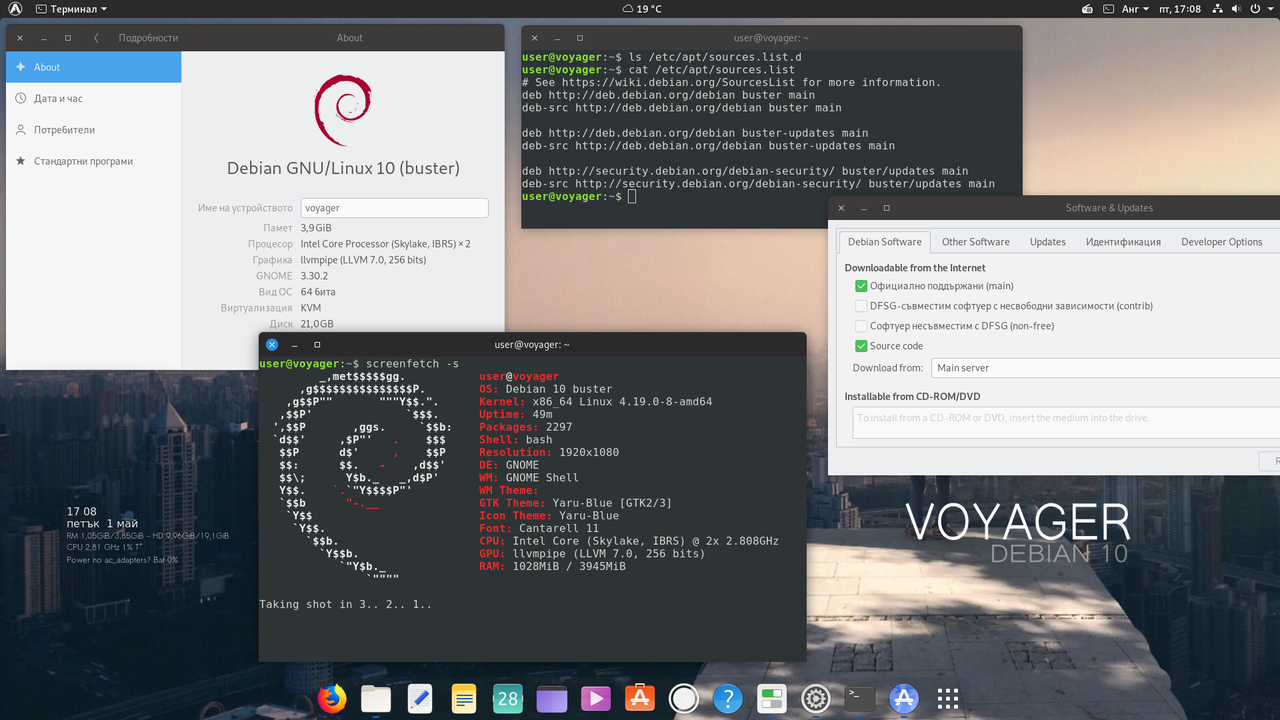The width and height of the screenshot is (1280, 720).
Task: Open the blue Help question mark icon
Action: coord(728,698)
